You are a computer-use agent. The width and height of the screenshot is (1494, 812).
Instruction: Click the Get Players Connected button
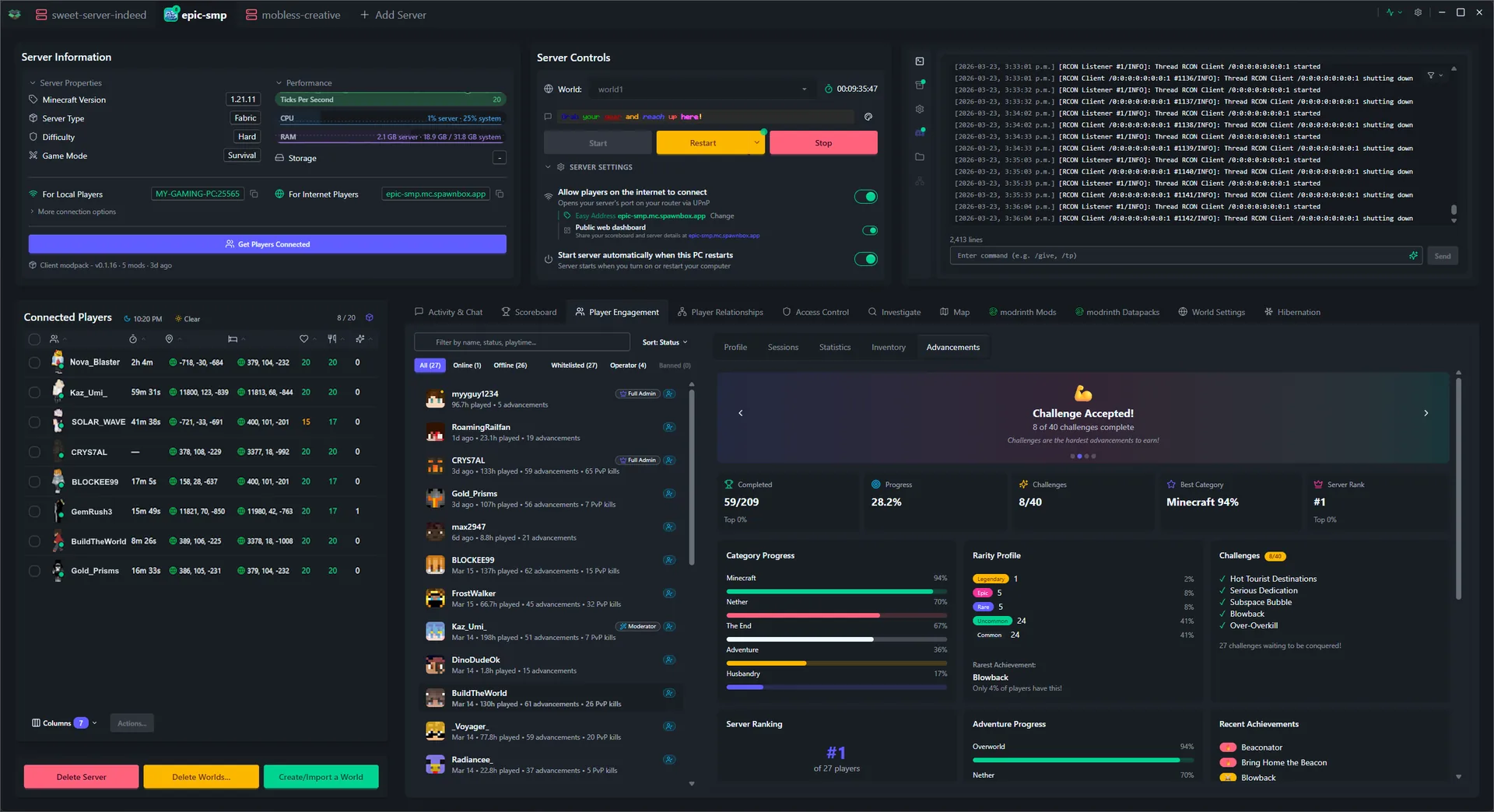267,243
